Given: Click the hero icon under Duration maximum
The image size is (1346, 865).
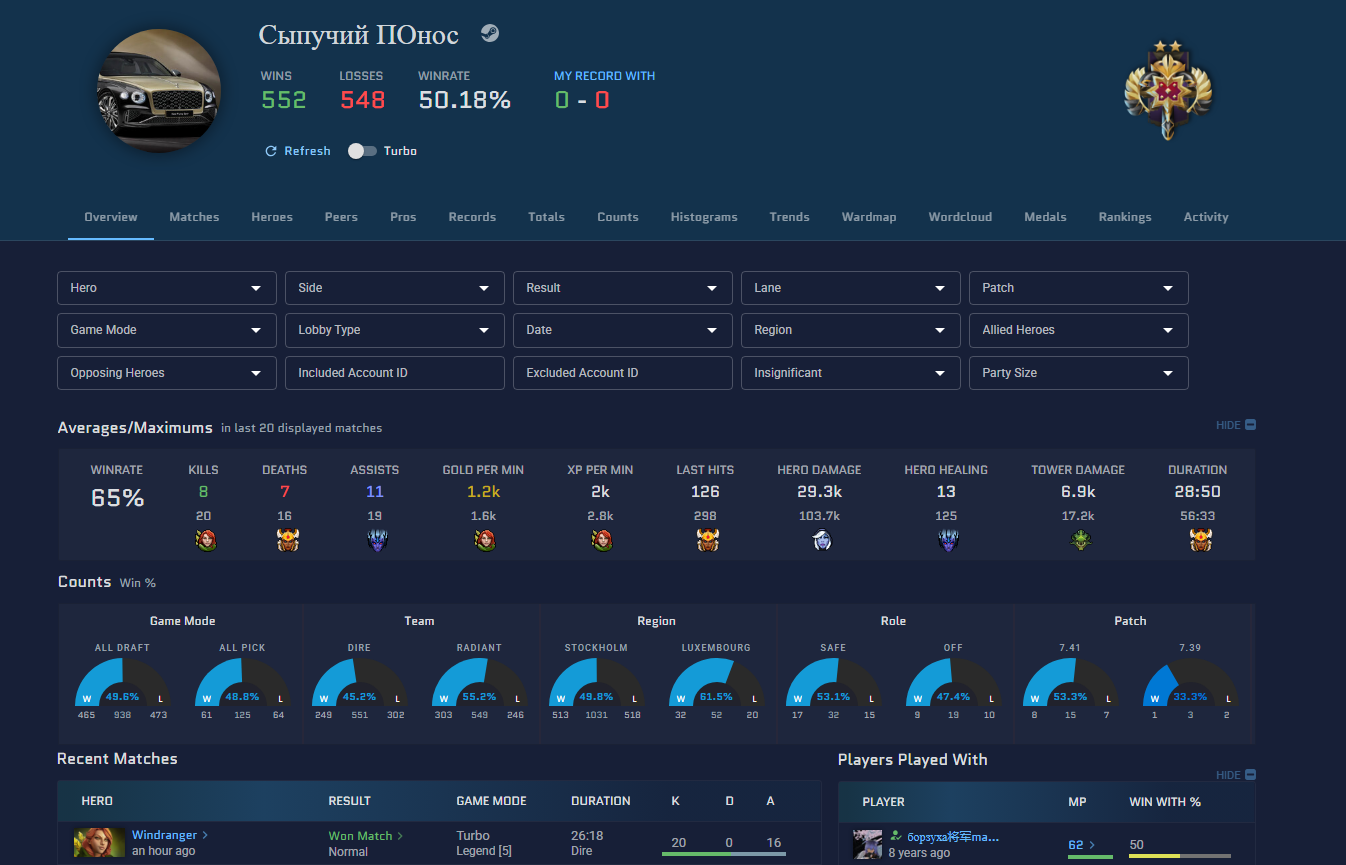Looking at the screenshot, I should tap(1197, 541).
